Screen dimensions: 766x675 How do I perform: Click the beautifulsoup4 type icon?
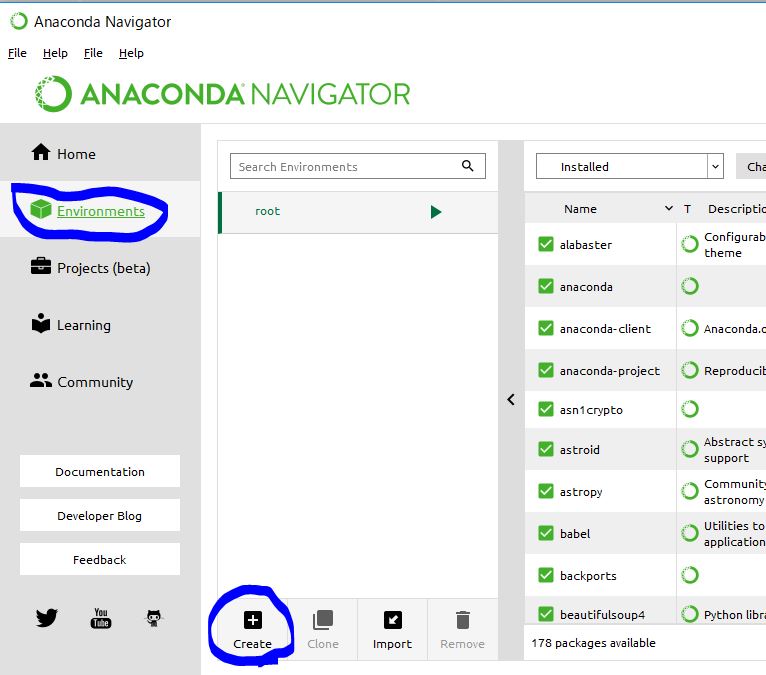click(x=690, y=614)
